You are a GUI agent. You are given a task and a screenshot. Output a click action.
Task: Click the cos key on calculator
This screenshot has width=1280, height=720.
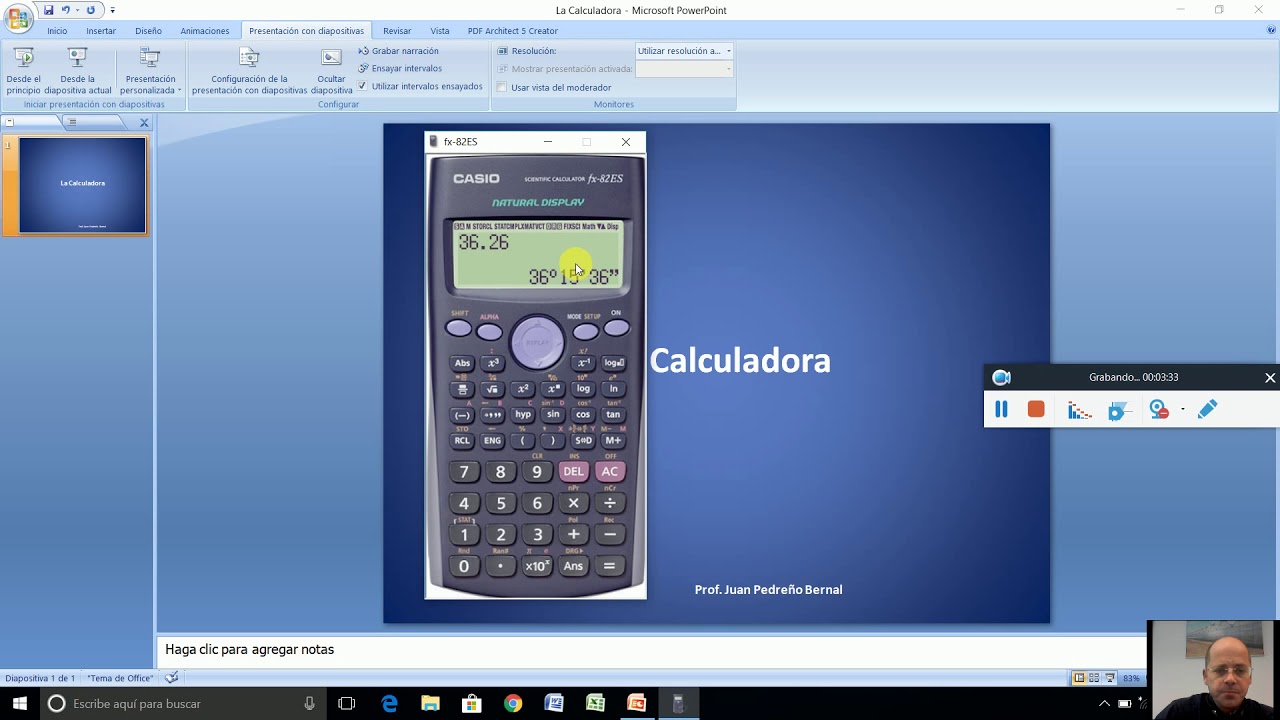click(x=583, y=414)
